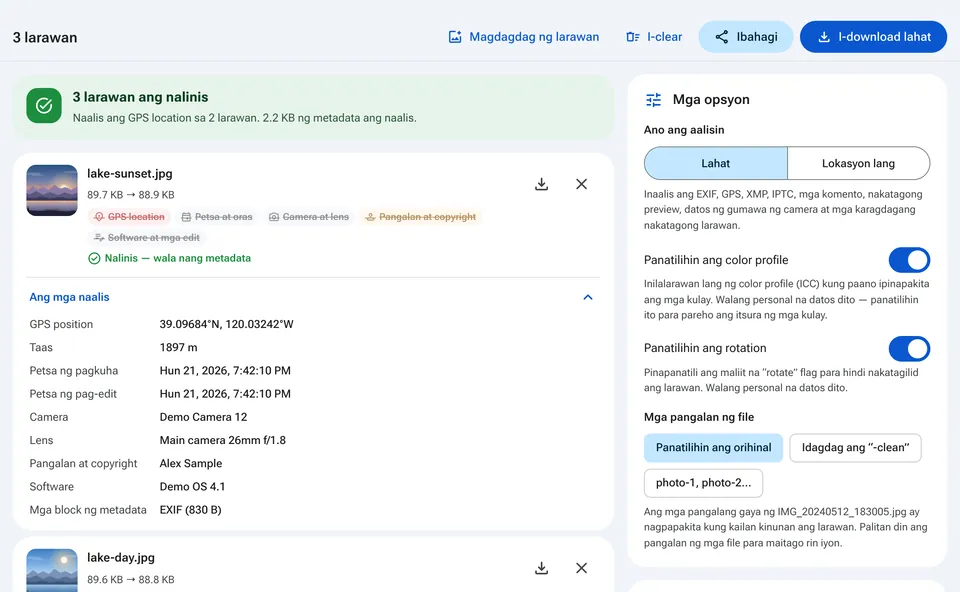Click the green checkmark success icon

click(x=44, y=105)
